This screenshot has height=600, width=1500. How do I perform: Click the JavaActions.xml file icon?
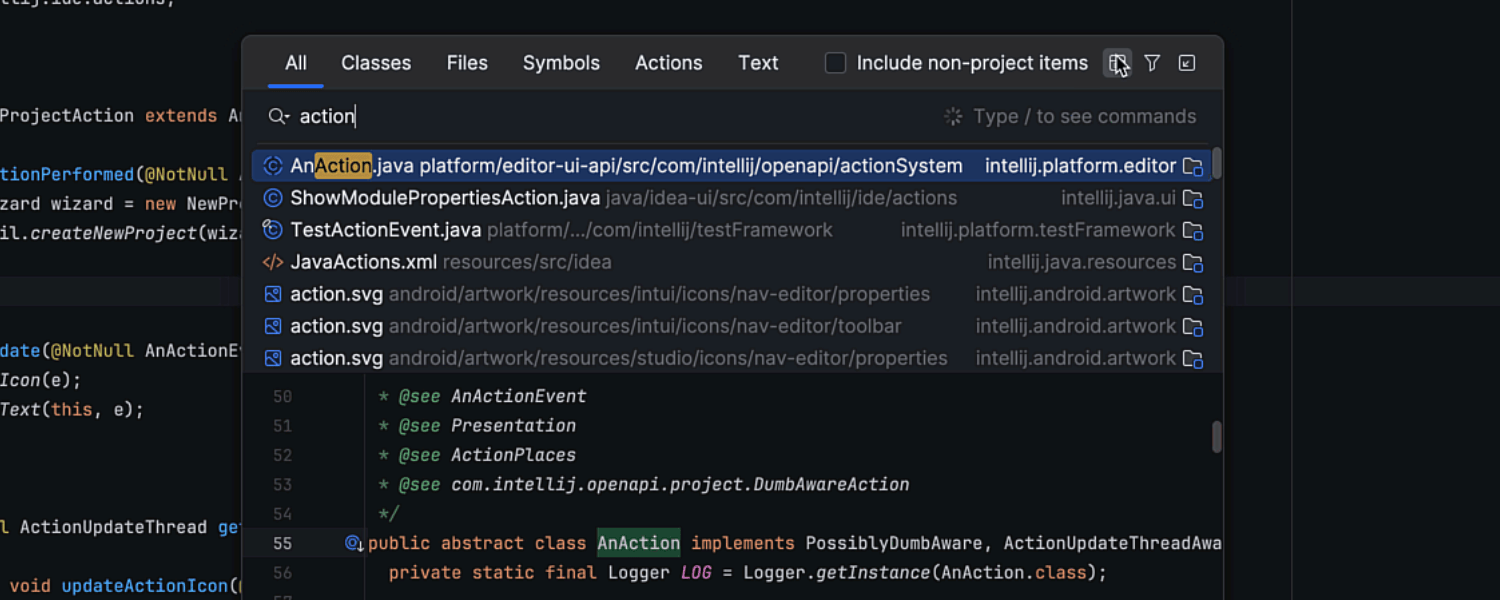point(272,262)
